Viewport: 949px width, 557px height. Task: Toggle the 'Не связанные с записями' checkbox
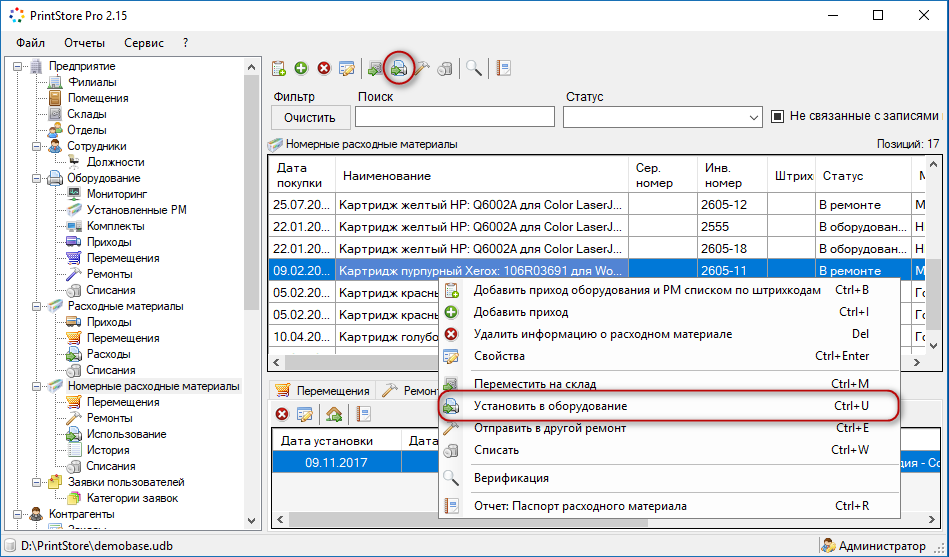pyautogui.click(x=778, y=117)
